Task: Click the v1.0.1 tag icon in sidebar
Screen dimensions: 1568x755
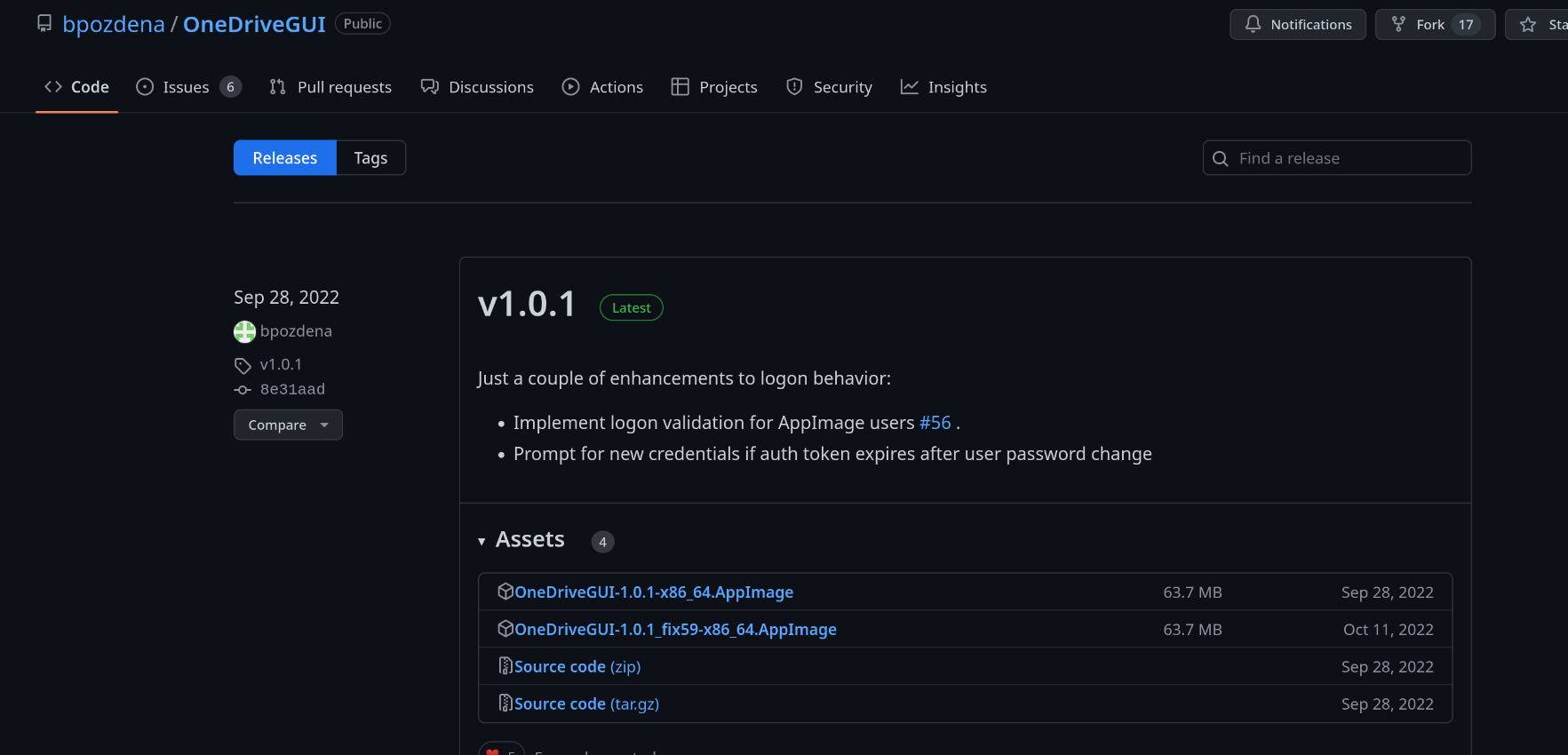Action: pos(243,365)
